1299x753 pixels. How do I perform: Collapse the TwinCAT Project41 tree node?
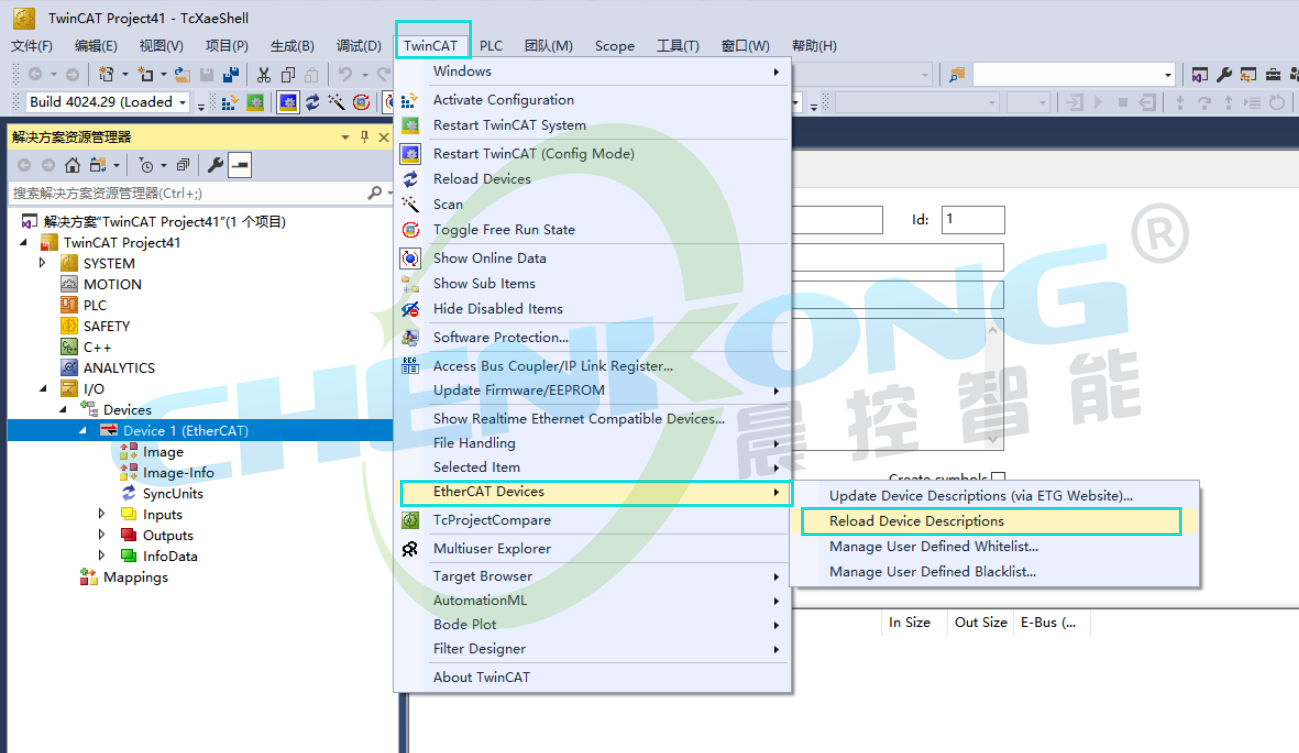23,242
